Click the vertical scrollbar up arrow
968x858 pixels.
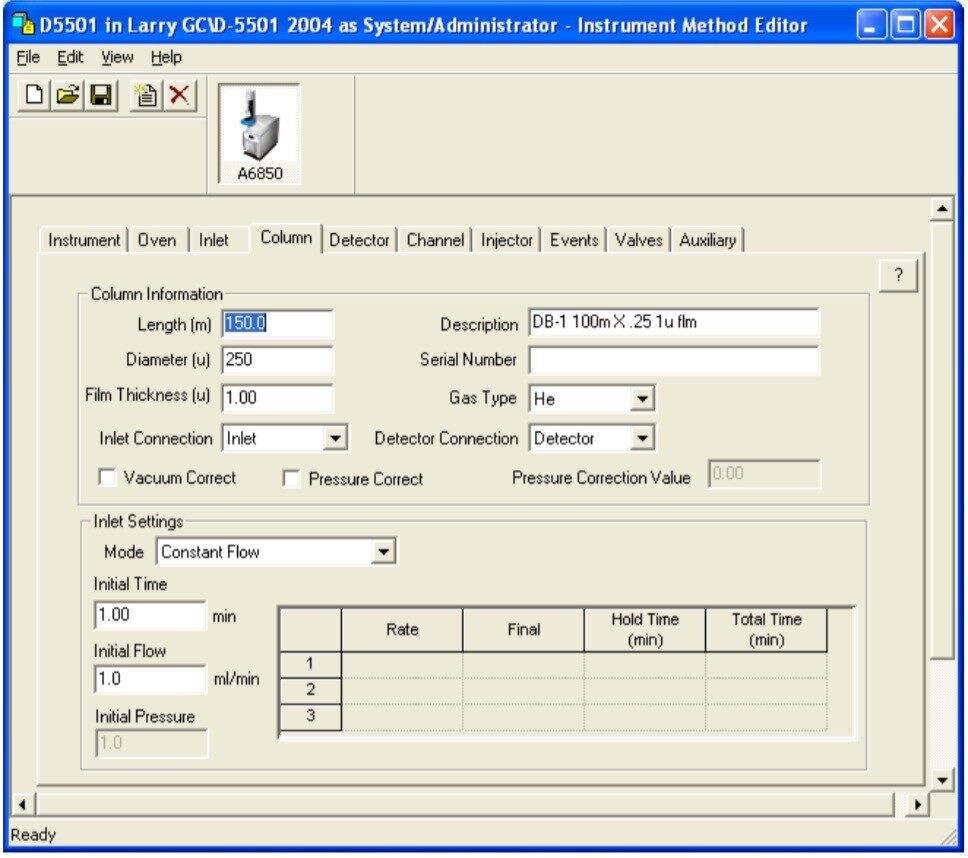coord(942,209)
